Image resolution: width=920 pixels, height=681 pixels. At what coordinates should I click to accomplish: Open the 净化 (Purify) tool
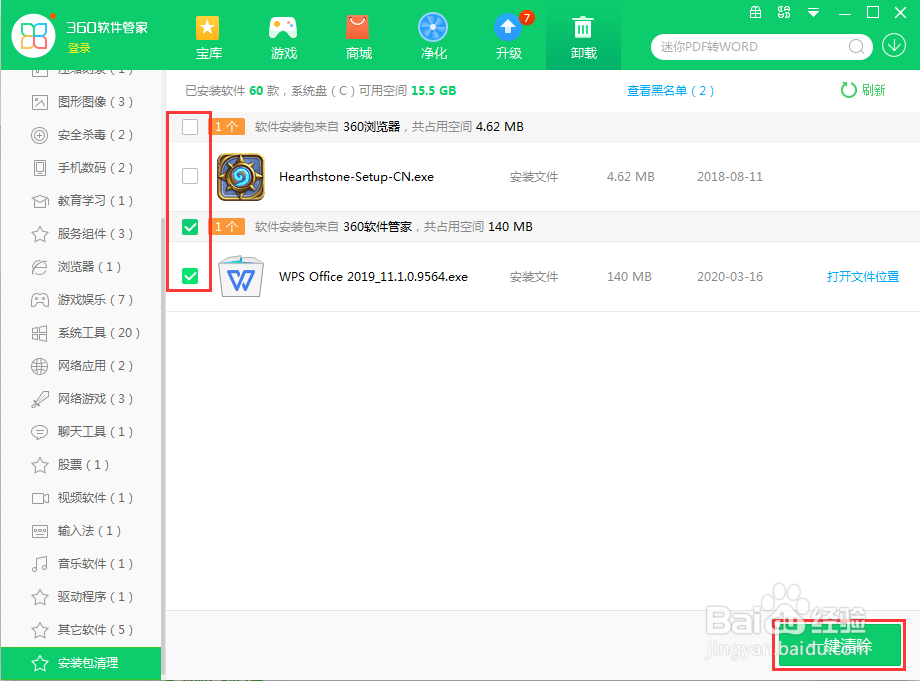coord(433,35)
